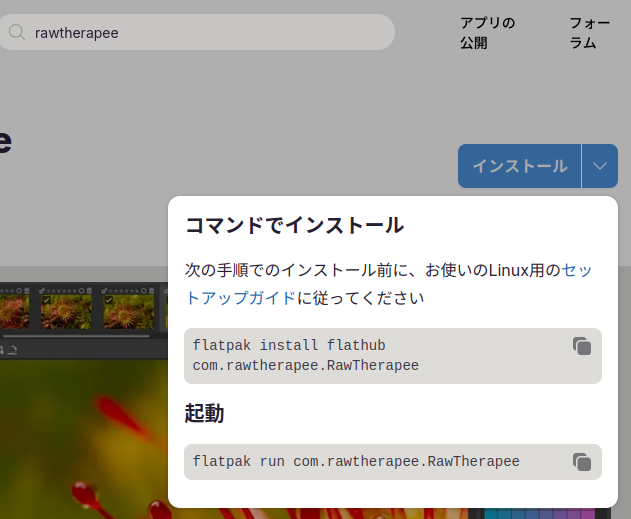This screenshot has width=631, height=519.
Task: Open the アプリの公開 menu link
Action: pos(487,33)
